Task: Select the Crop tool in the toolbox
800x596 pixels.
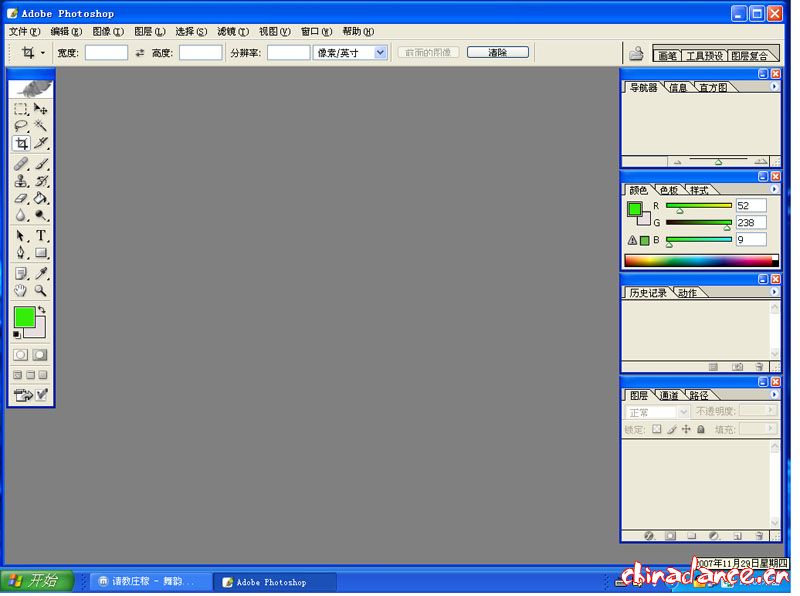Action: (x=21, y=144)
